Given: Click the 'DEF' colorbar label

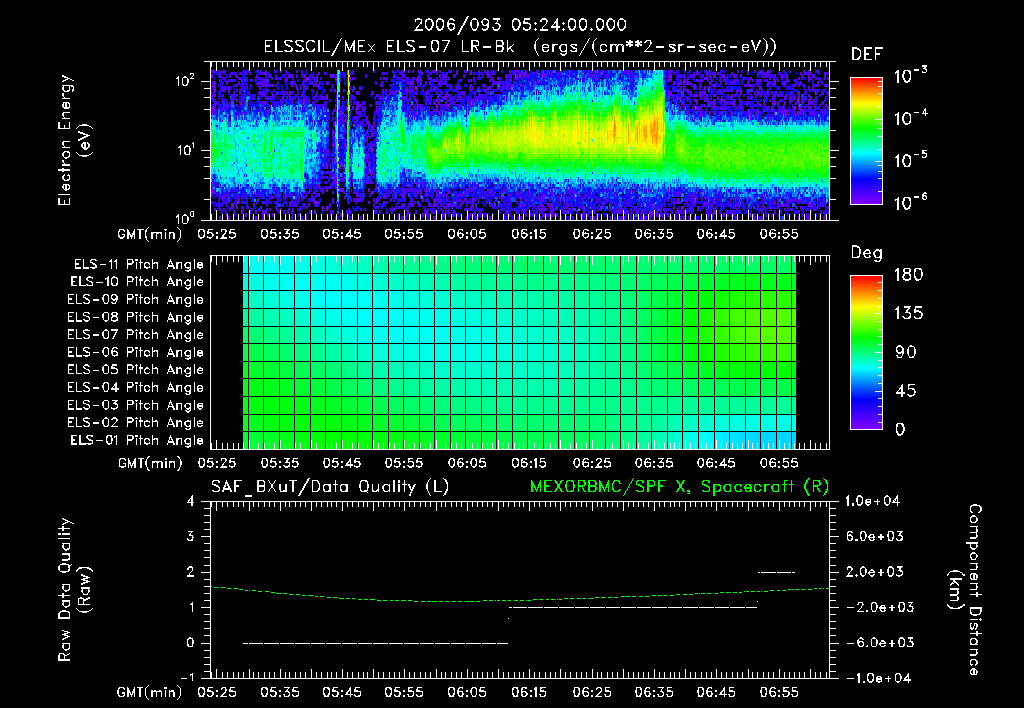Looking at the screenshot, I should tap(867, 54).
